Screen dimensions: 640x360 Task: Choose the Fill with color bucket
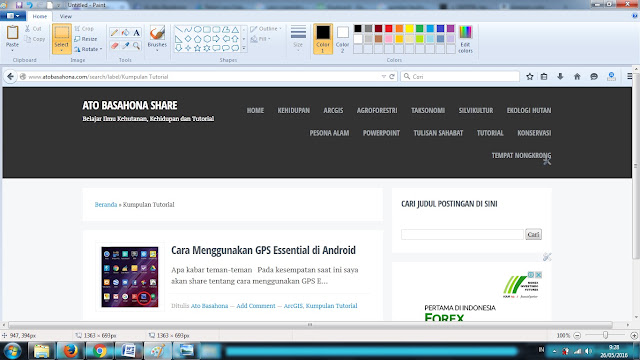(x=125, y=33)
